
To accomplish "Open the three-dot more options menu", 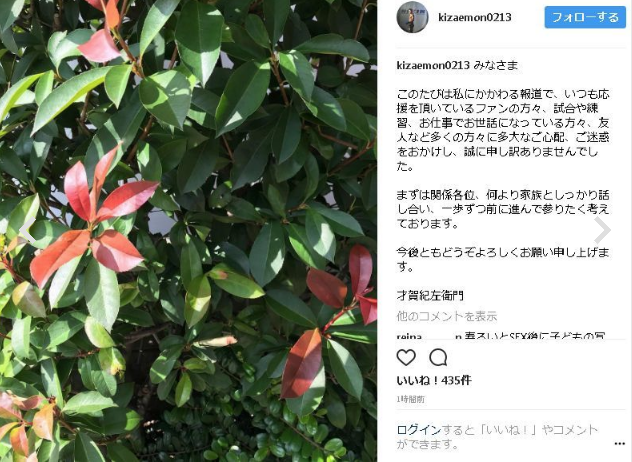I will [620, 443].
